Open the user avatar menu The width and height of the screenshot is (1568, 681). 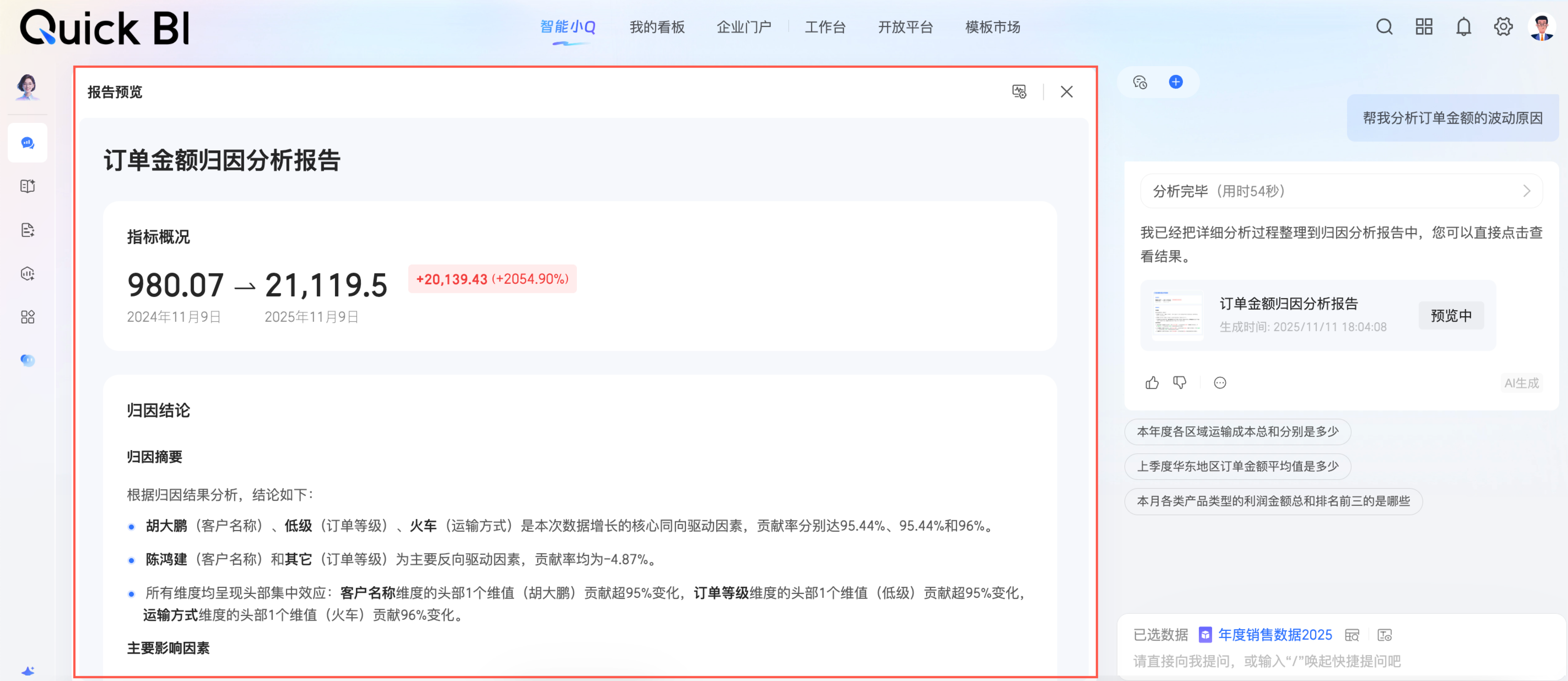coord(1541,27)
